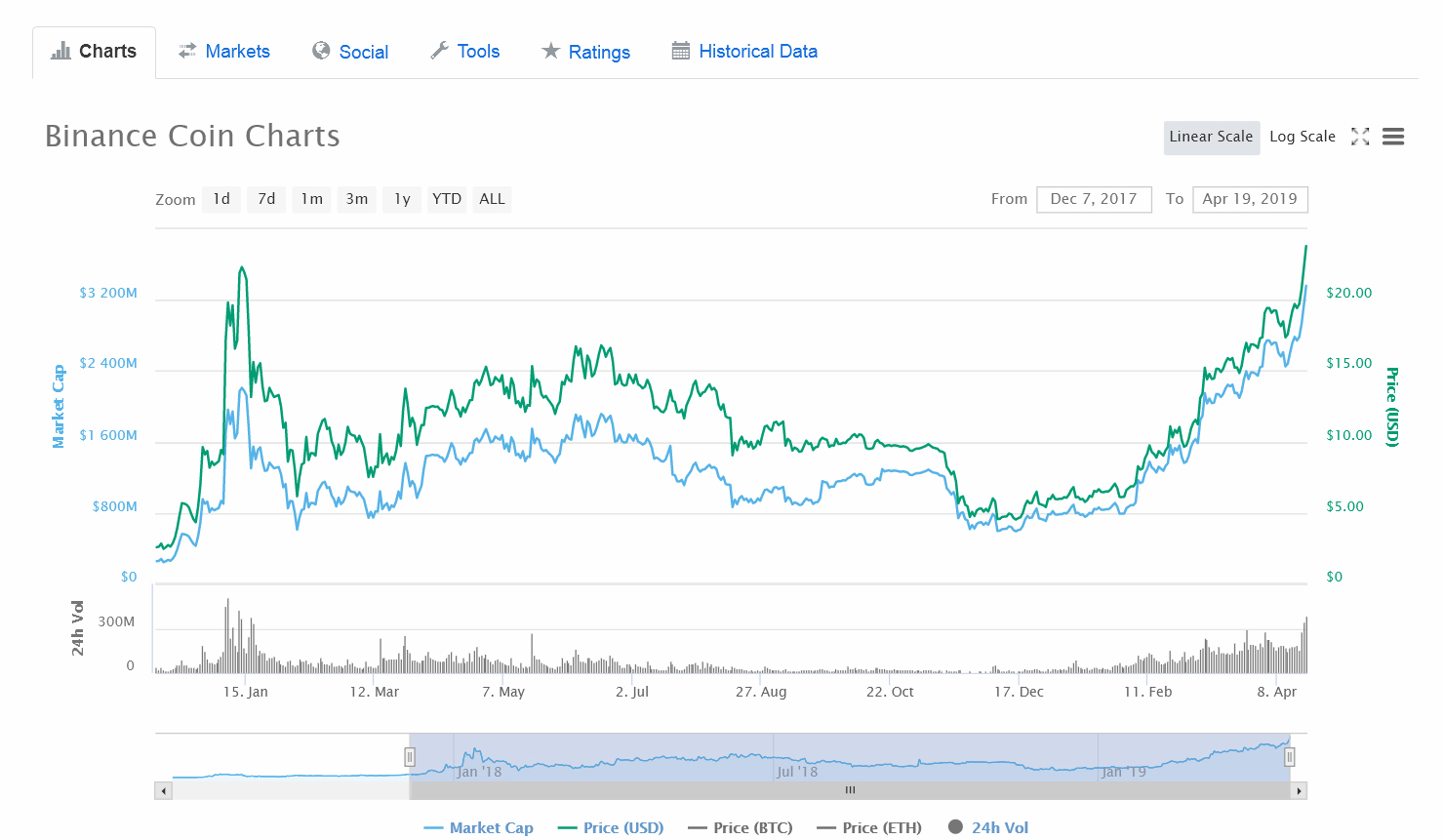
Task: Click the '$2 400M' market cap axis label
Action: coord(108,363)
